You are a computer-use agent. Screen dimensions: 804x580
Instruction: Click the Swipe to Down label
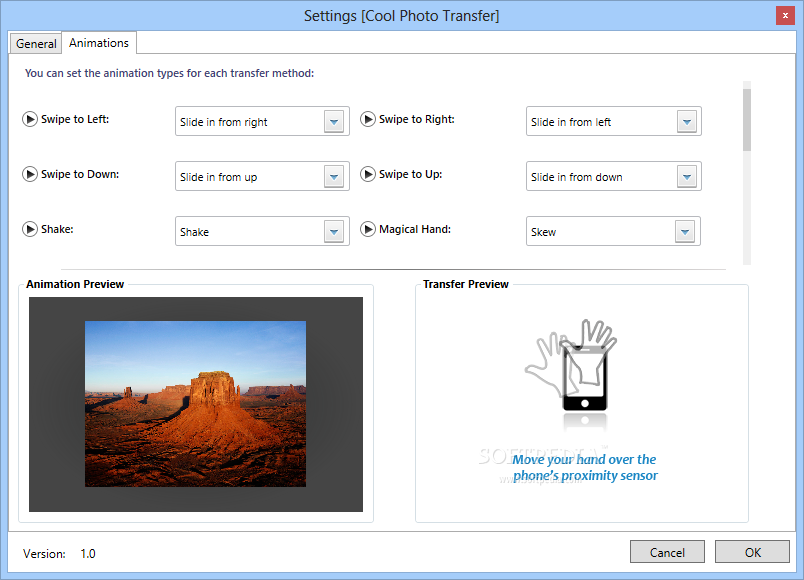tap(80, 174)
